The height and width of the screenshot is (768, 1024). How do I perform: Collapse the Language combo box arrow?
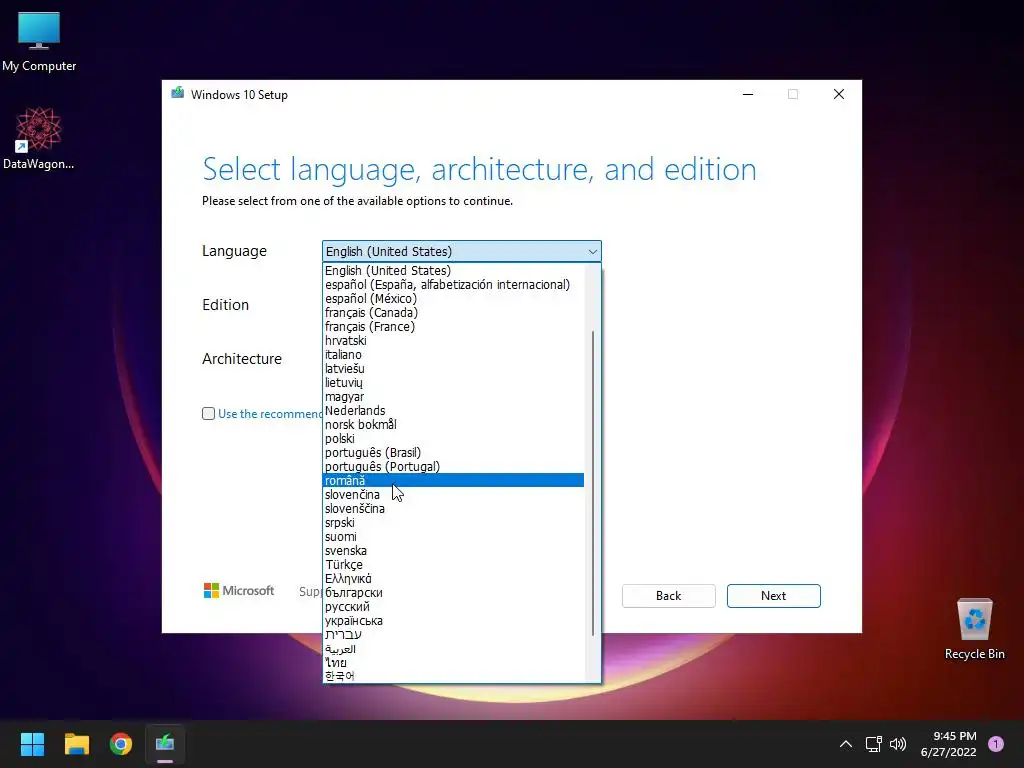tap(592, 251)
